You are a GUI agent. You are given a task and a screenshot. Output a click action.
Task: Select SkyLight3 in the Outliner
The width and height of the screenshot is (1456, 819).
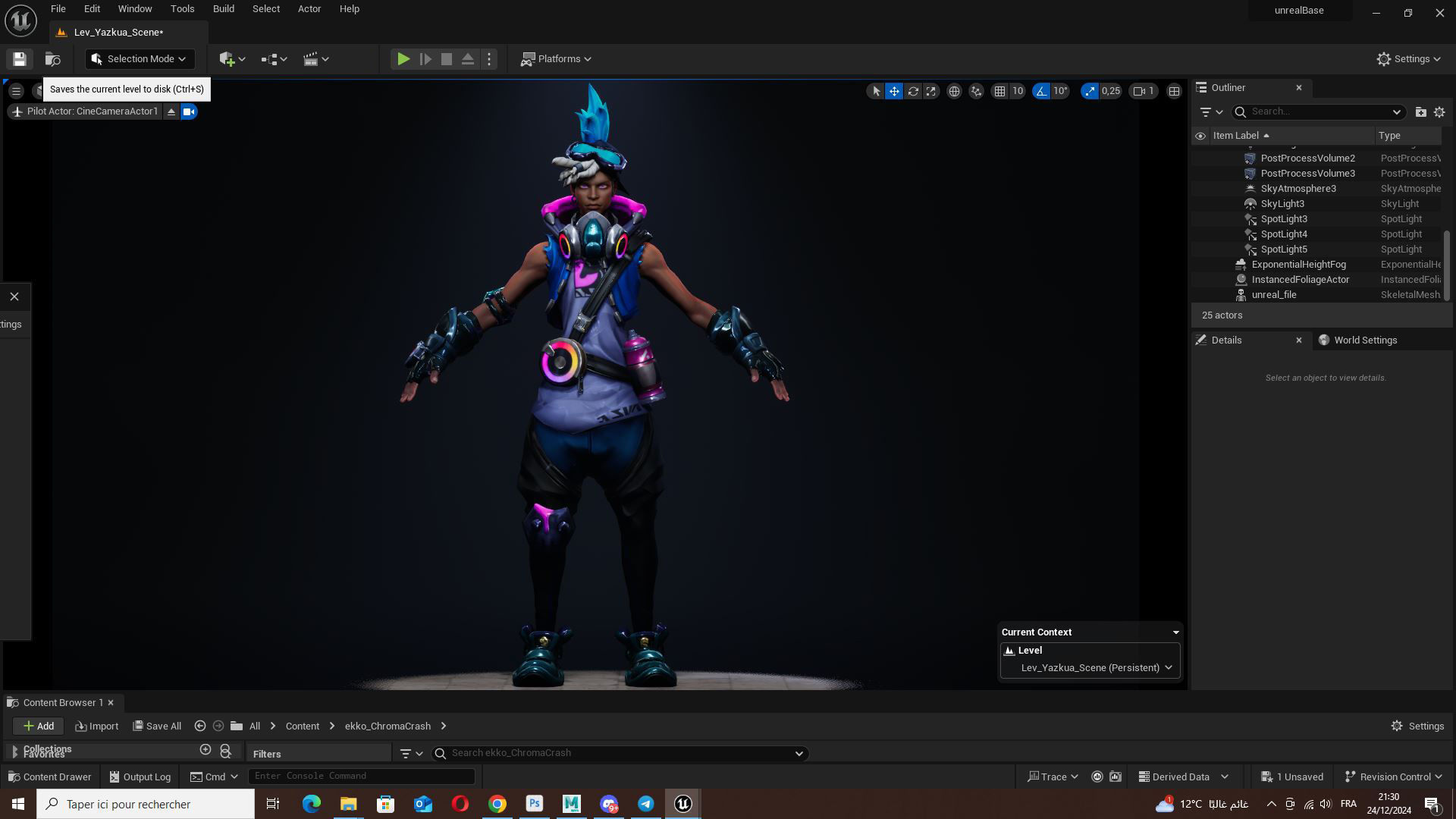click(x=1282, y=204)
